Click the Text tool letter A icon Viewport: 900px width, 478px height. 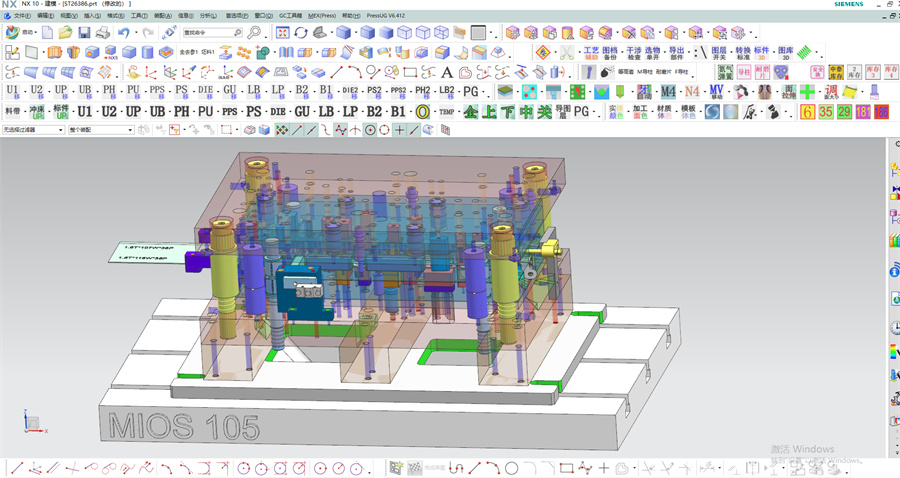447,72
